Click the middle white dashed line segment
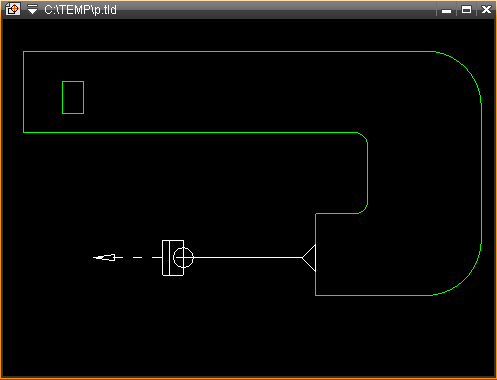497x380 pixels. pos(138,257)
